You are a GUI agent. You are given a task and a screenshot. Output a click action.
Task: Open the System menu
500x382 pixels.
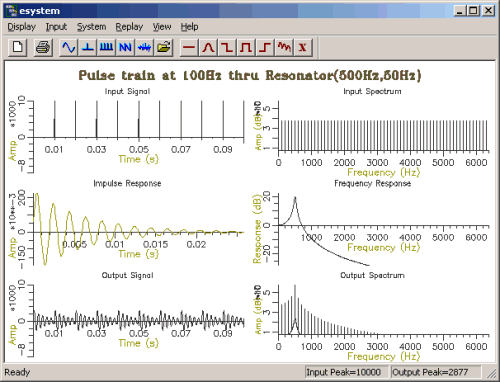pyautogui.click(x=92, y=27)
